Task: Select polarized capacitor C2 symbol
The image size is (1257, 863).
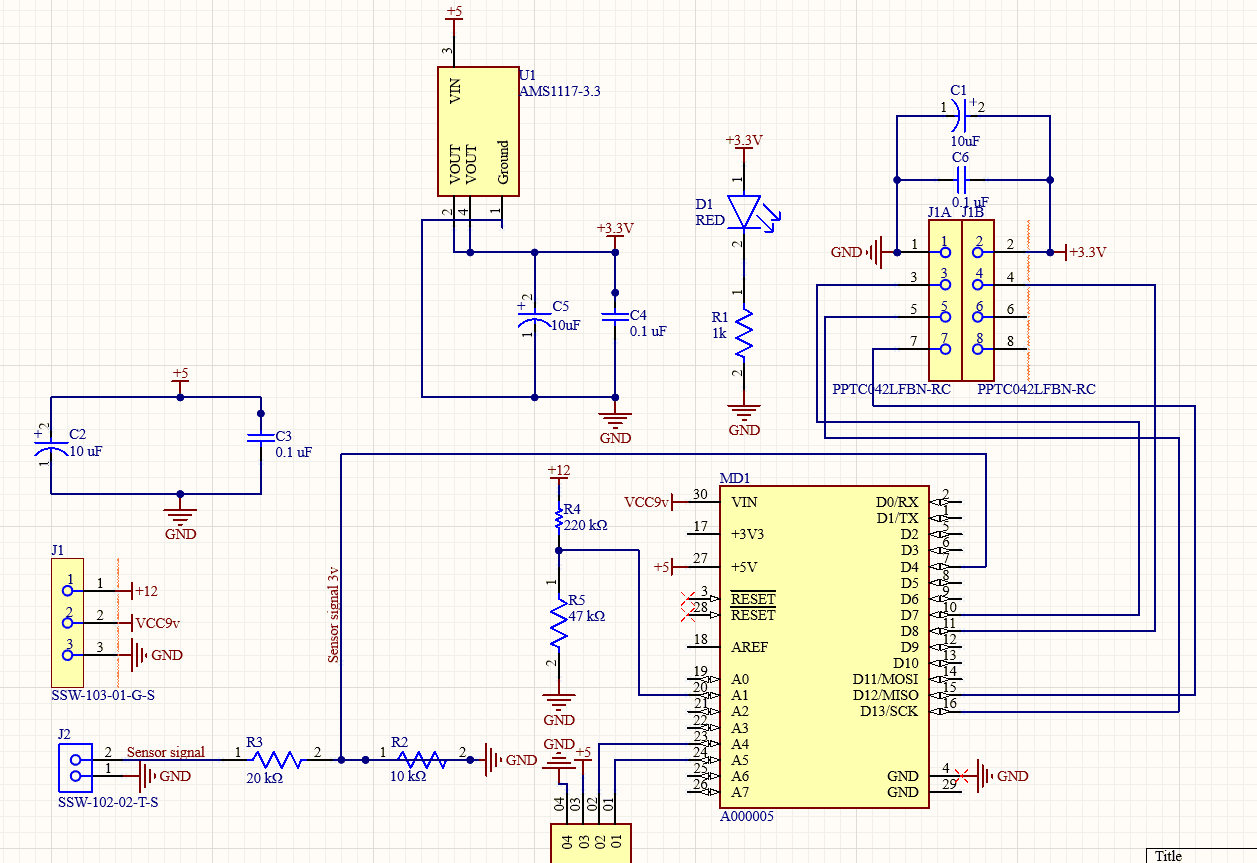Action: [x=51, y=445]
